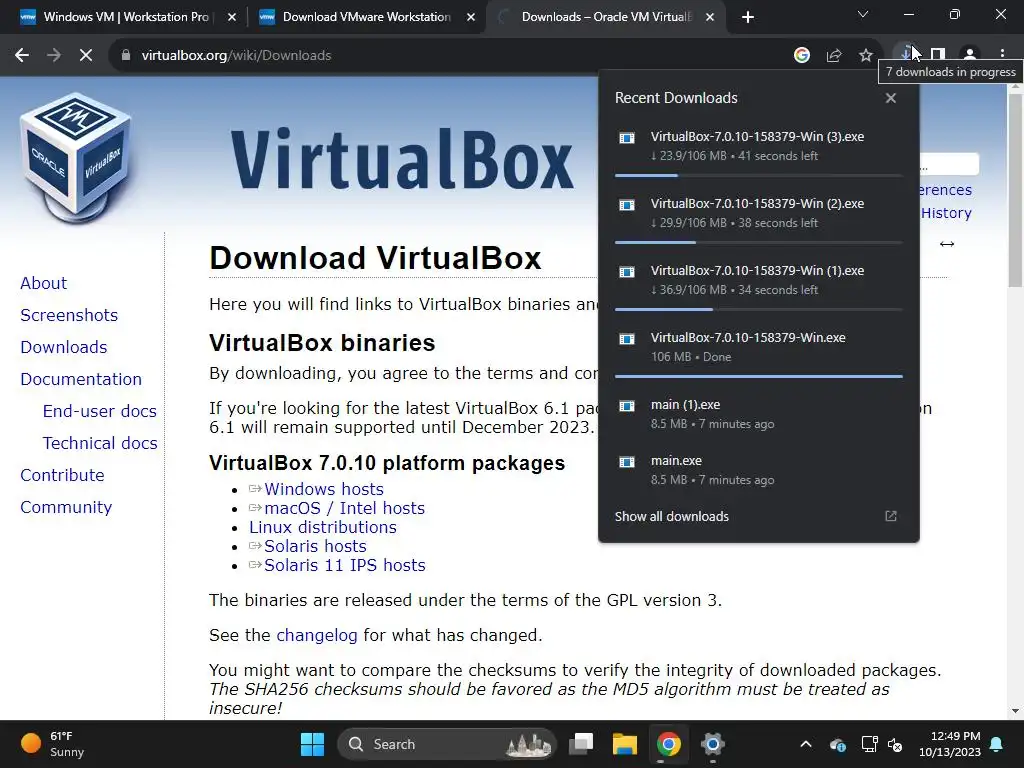Download the Solaris hosts package

tap(315, 546)
